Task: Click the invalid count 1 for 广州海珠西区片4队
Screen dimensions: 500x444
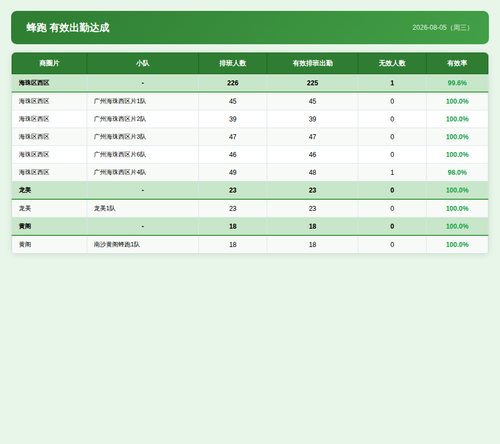Action: click(x=392, y=172)
